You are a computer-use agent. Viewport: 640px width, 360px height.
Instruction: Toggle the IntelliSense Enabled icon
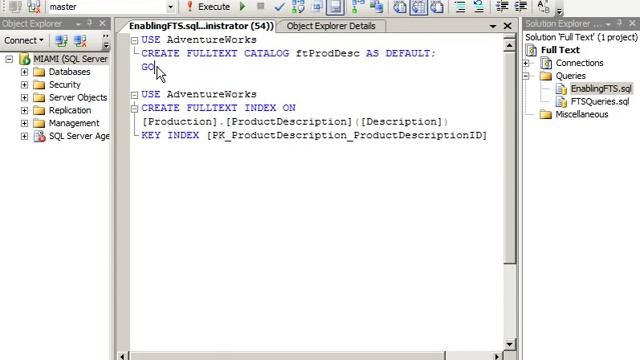pos(335,7)
